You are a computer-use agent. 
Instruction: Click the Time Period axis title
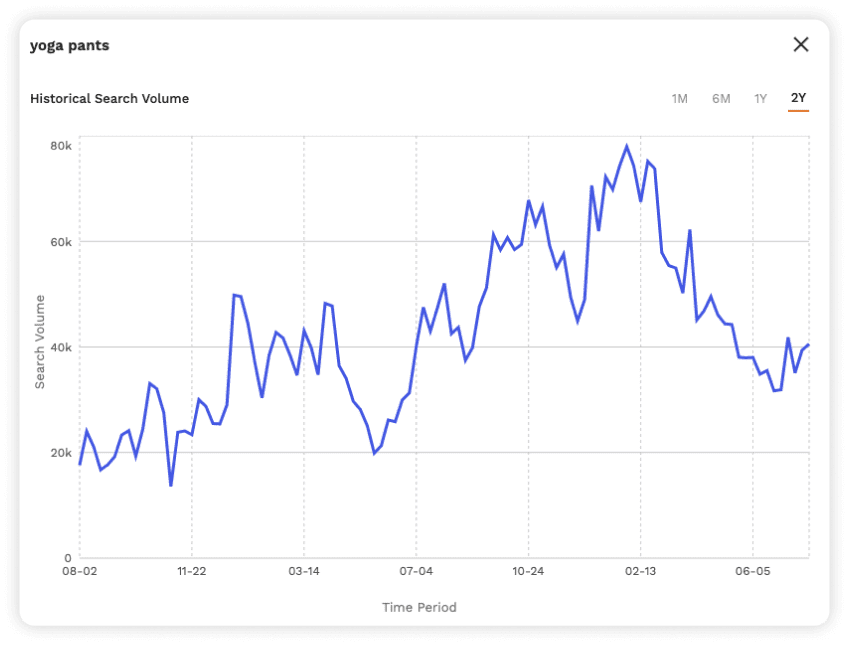coord(419,607)
